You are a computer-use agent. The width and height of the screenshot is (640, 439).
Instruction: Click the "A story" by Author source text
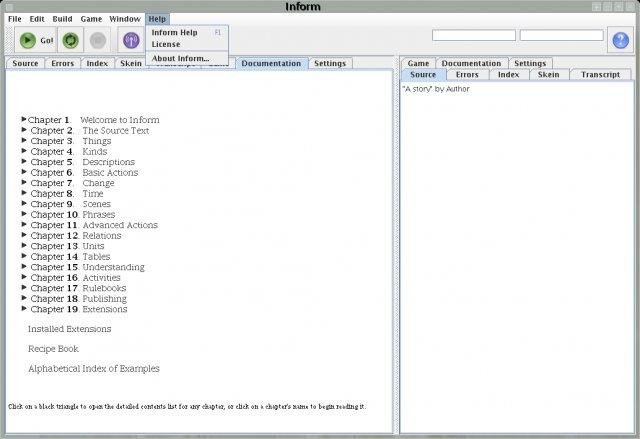pyautogui.click(x=436, y=89)
